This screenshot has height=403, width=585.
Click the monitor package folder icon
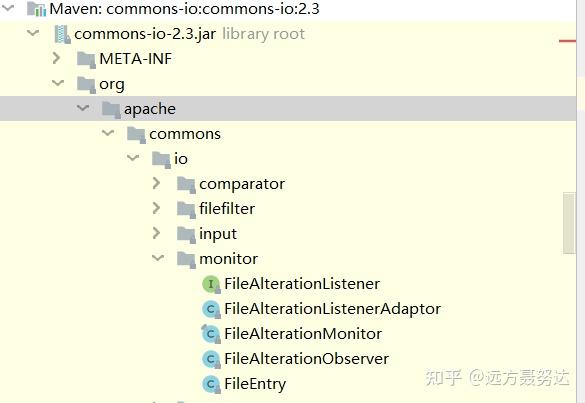click(186, 259)
